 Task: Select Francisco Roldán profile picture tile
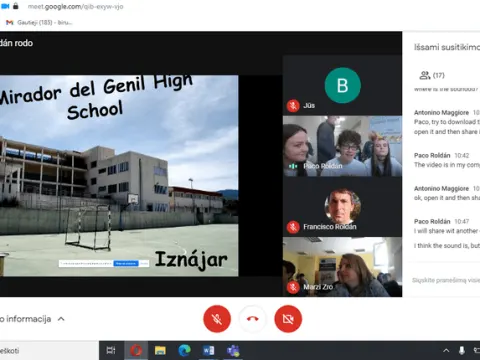(x=342, y=207)
